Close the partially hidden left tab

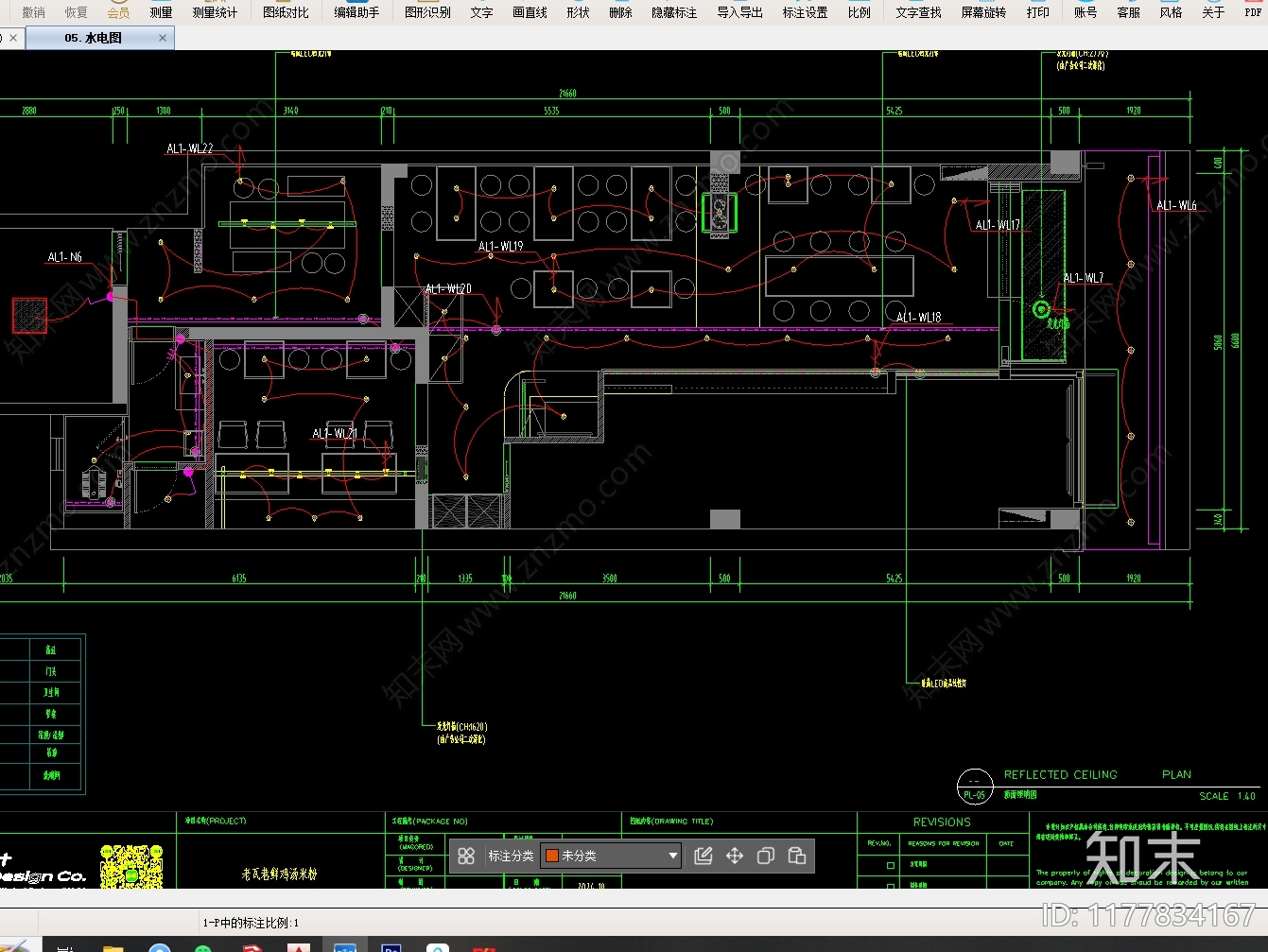point(13,38)
